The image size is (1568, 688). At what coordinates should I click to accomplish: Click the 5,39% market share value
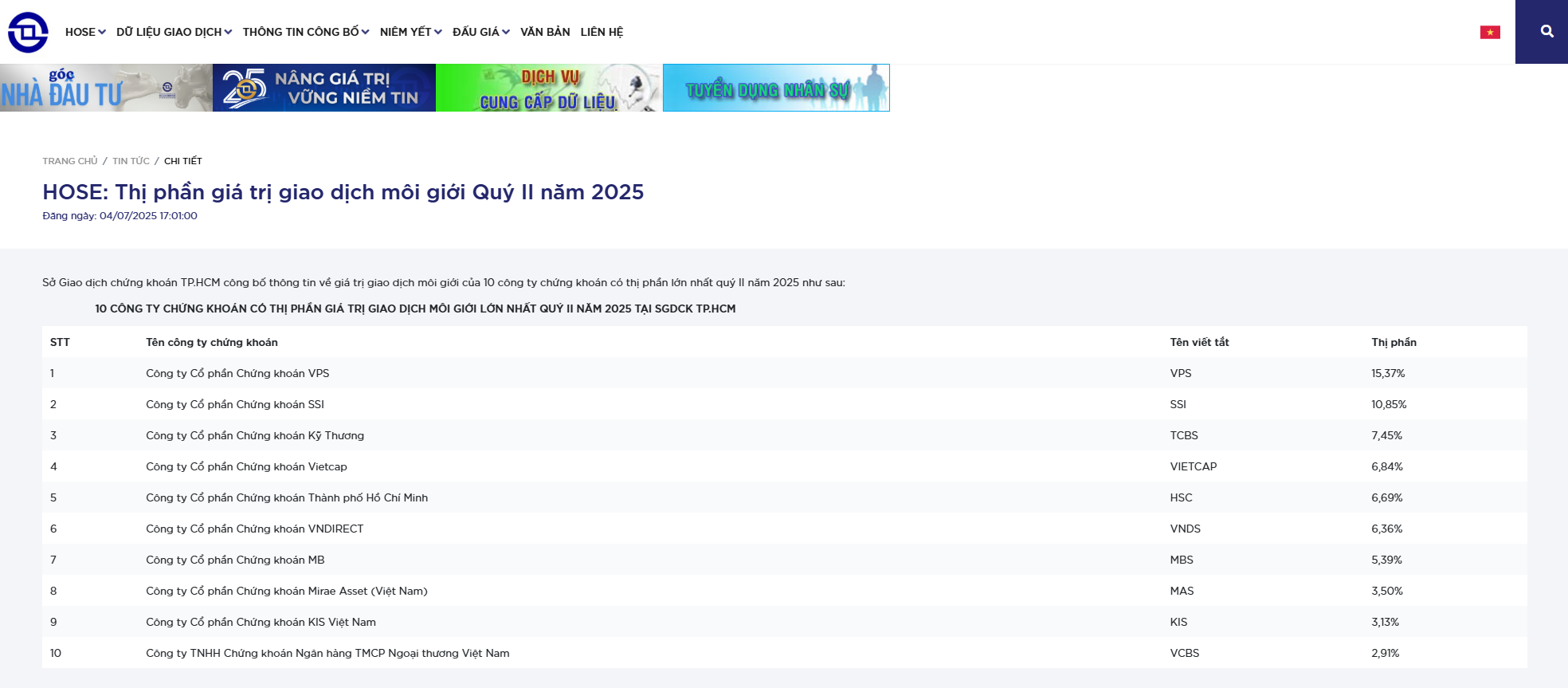(1386, 560)
